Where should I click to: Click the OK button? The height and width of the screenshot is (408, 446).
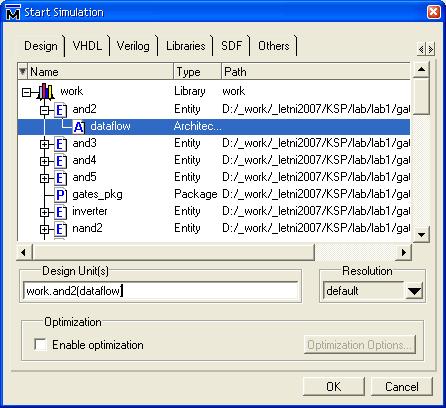(x=333, y=387)
